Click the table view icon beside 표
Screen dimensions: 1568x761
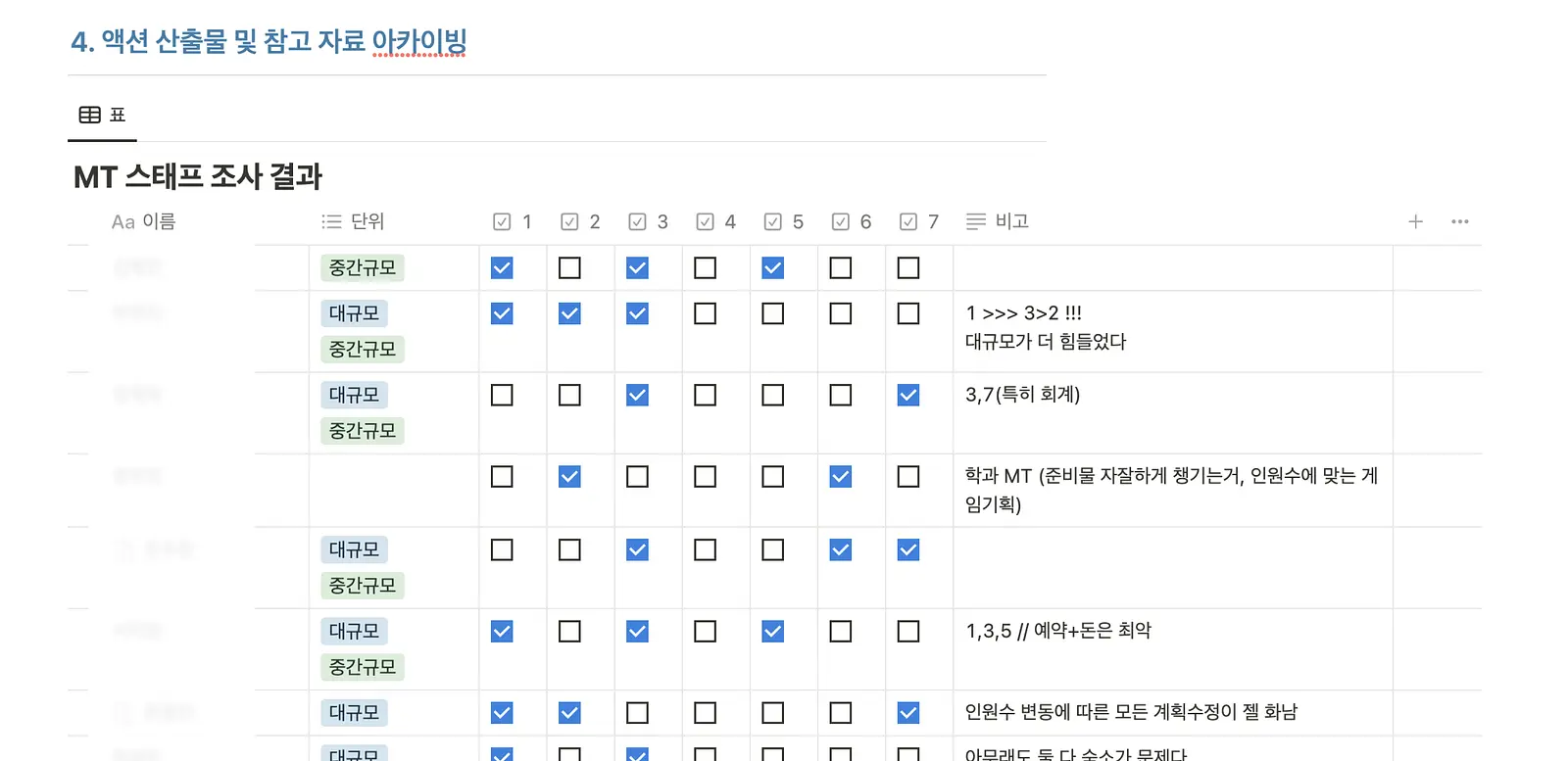coord(89,115)
